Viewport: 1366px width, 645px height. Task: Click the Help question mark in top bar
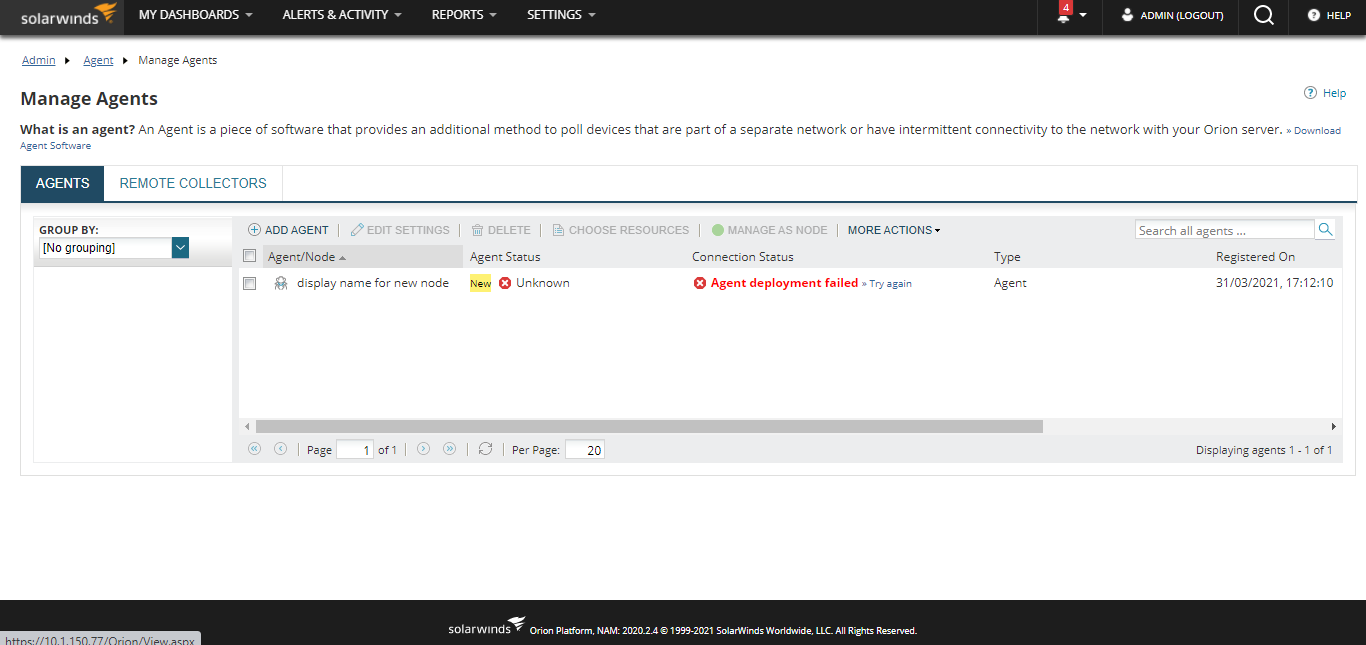[x=1314, y=15]
